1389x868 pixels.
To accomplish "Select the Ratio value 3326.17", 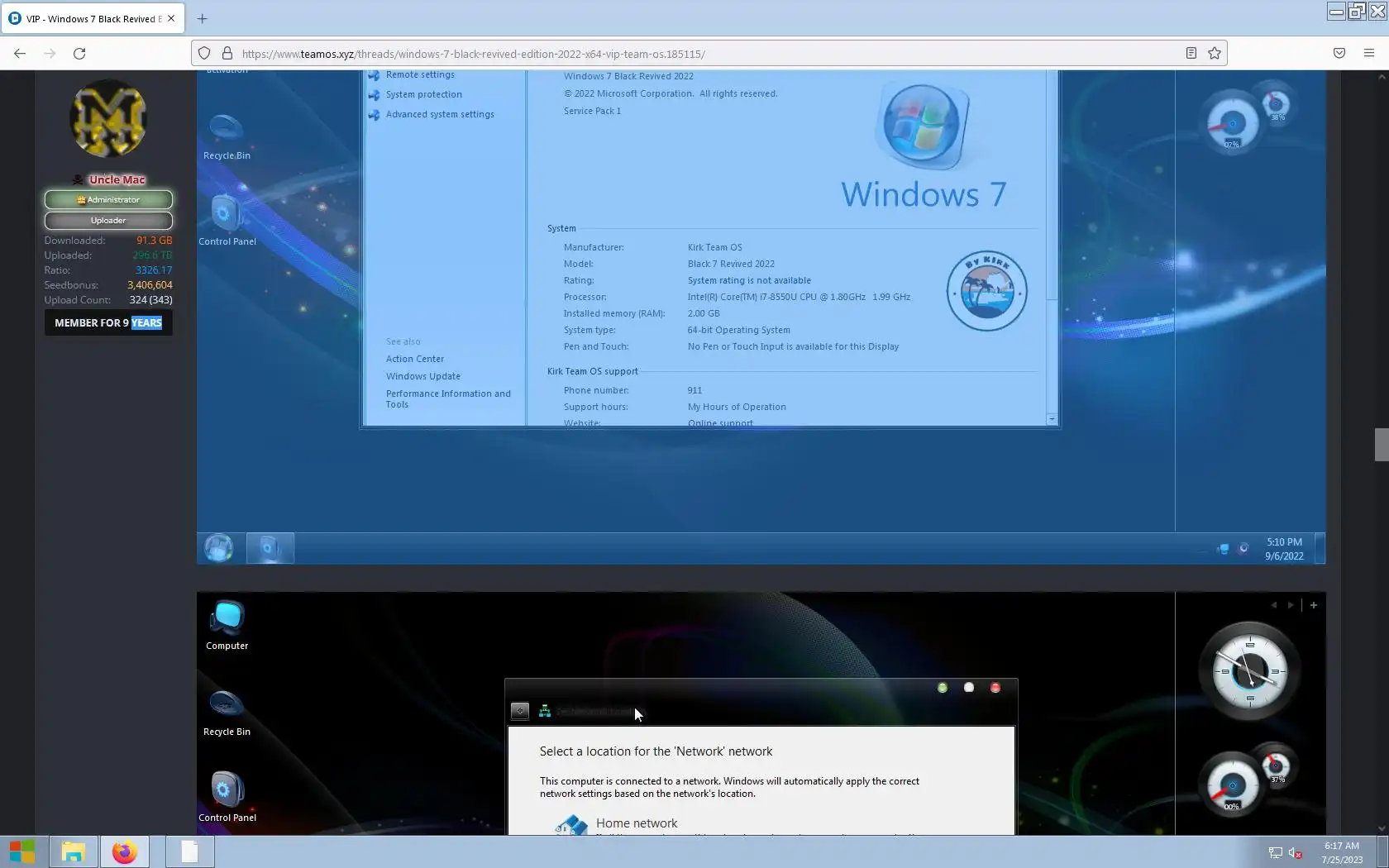I will pos(154,270).
